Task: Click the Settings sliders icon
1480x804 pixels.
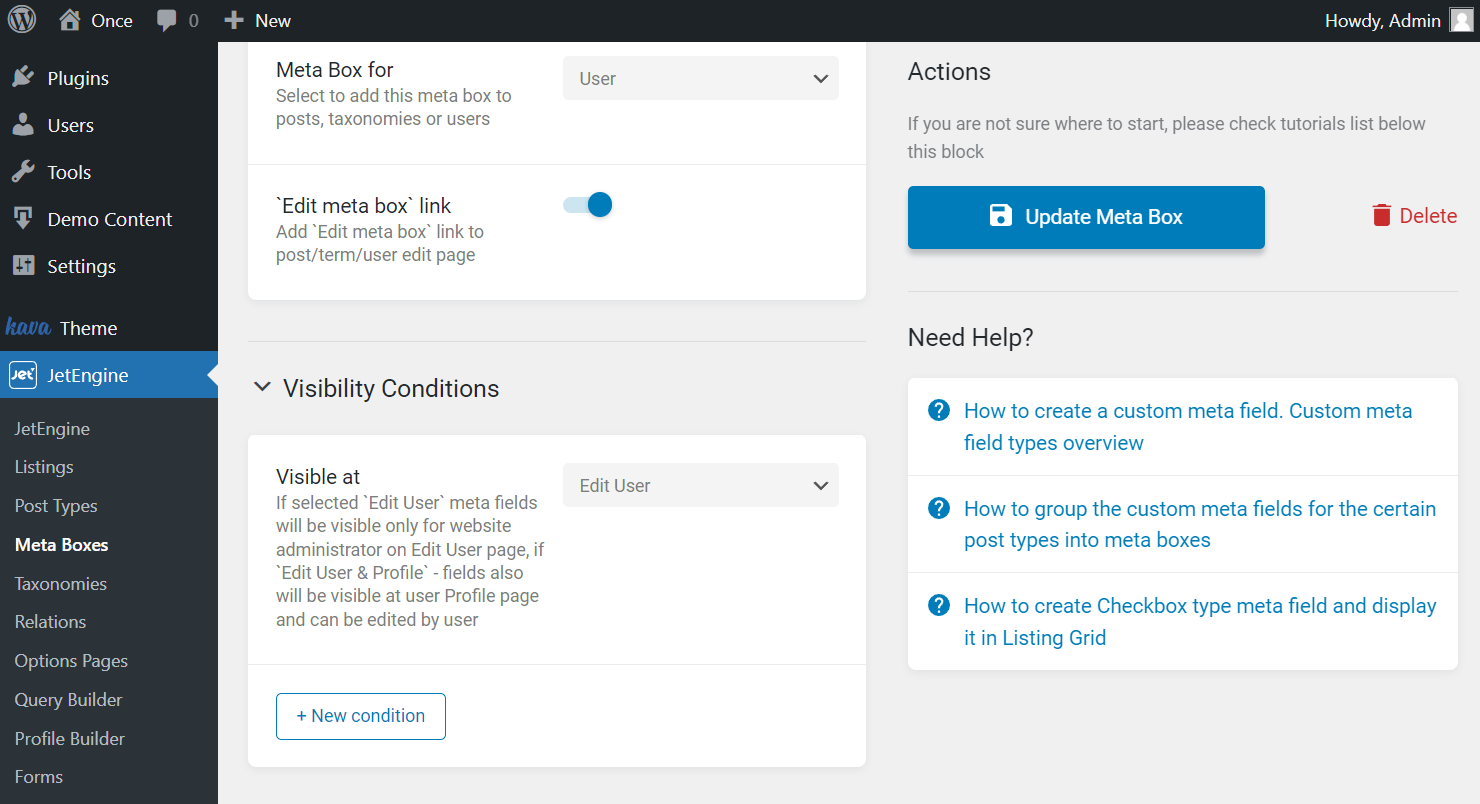Action: 23,266
